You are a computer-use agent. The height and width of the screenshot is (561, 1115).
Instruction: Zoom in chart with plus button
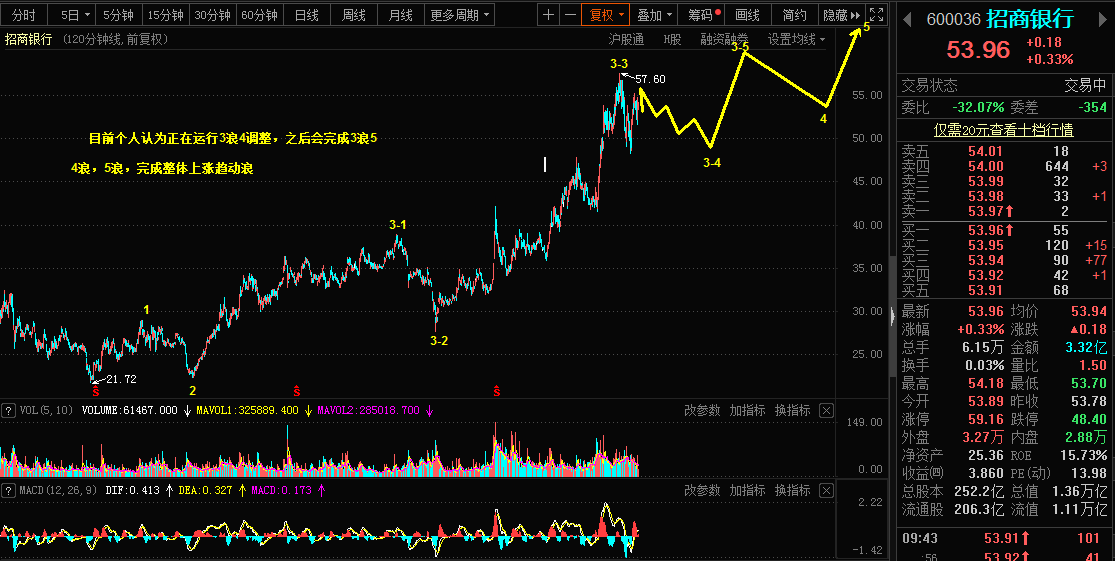(x=548, y=14)
